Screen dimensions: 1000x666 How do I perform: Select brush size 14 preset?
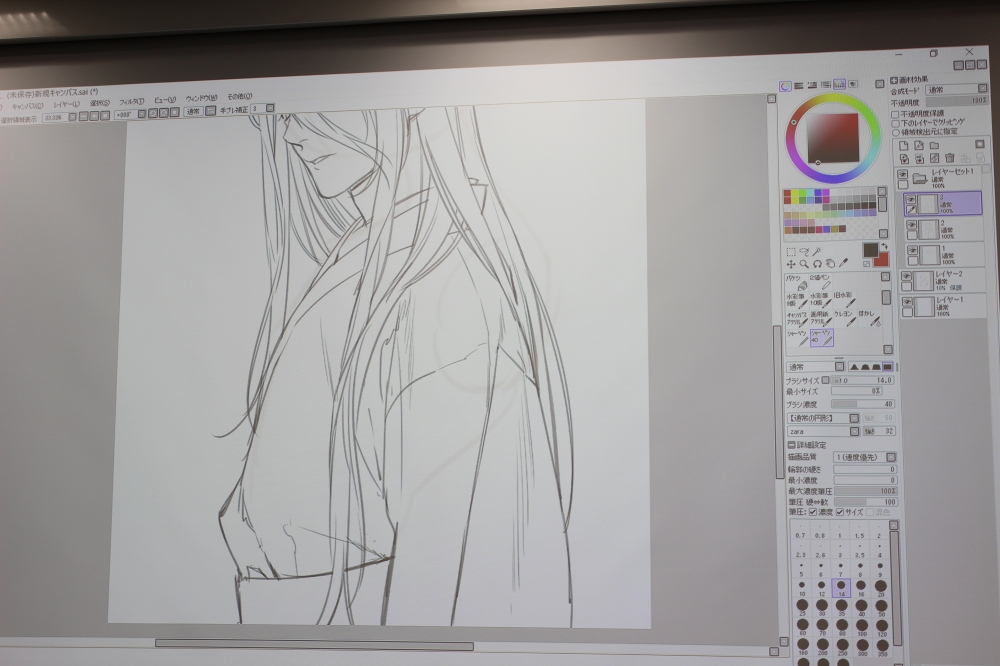841,588
